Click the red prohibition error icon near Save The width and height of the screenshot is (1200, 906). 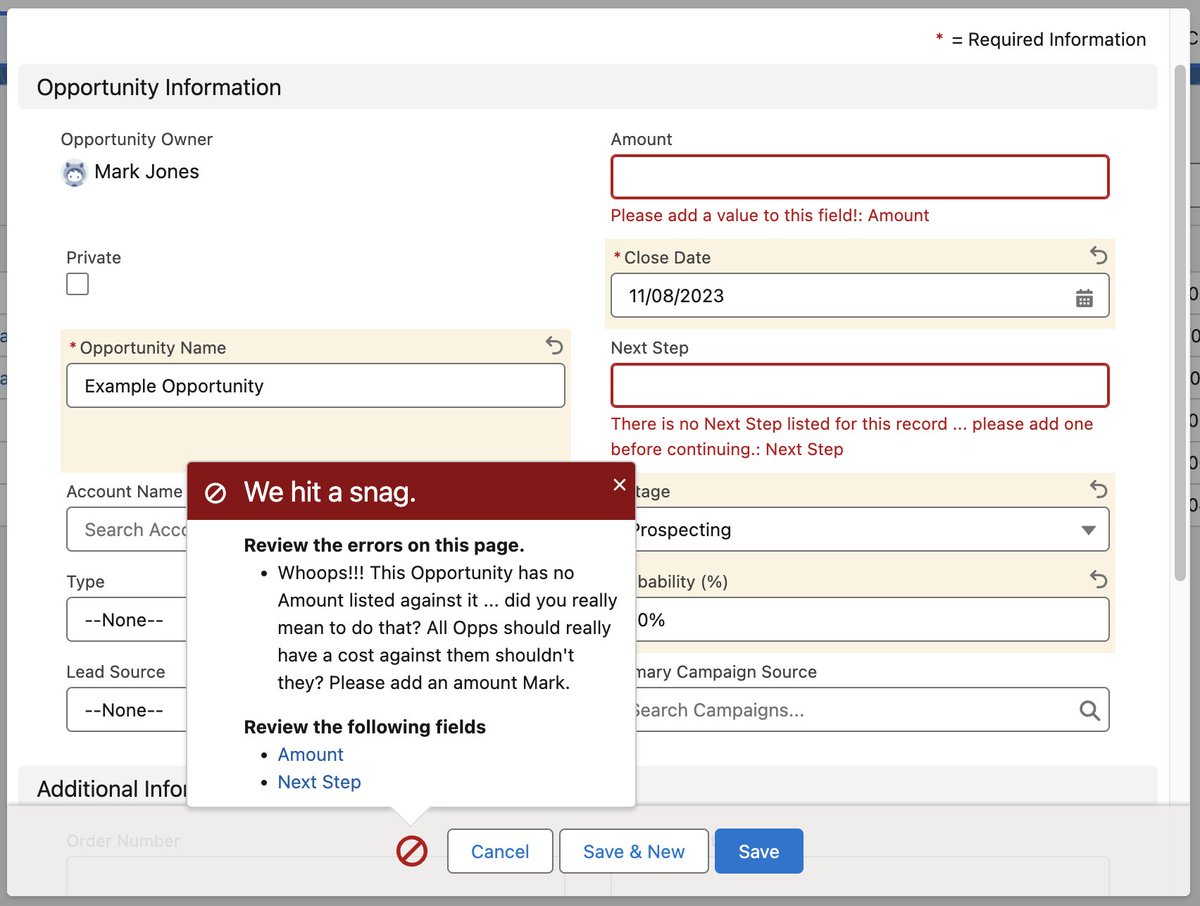point(411,851)
